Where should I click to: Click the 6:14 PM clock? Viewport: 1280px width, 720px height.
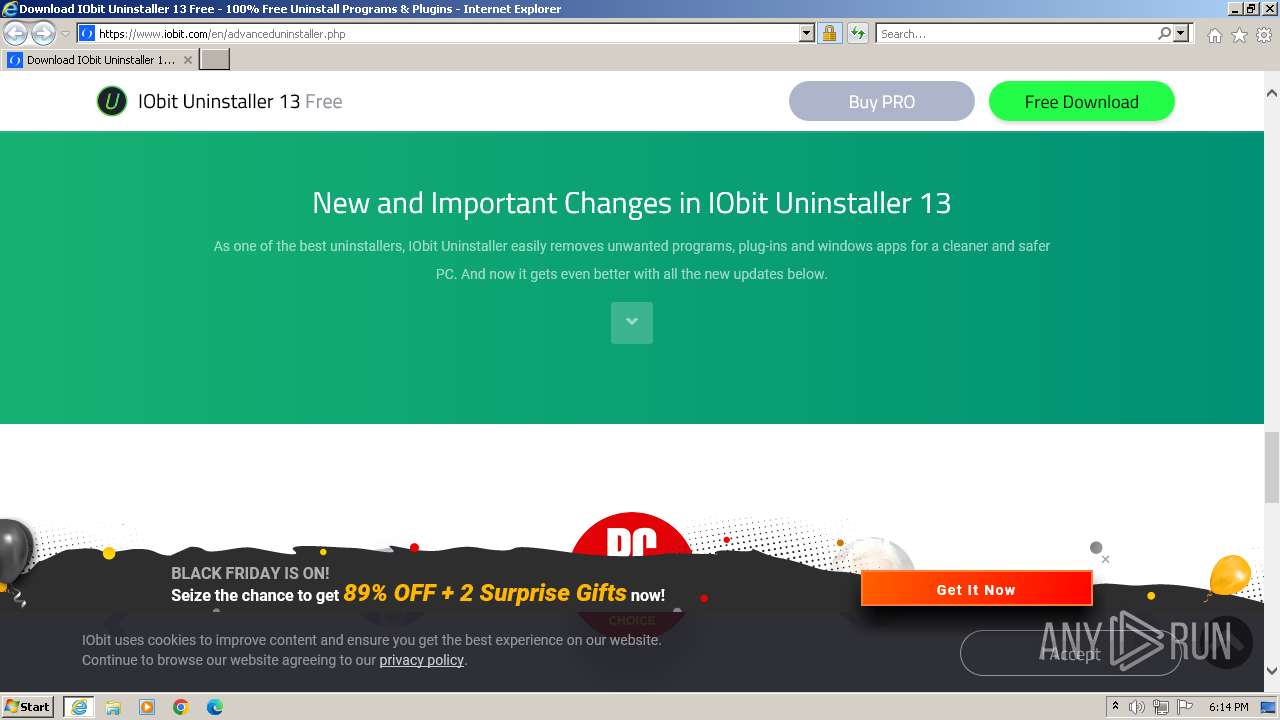point(1228,707)
